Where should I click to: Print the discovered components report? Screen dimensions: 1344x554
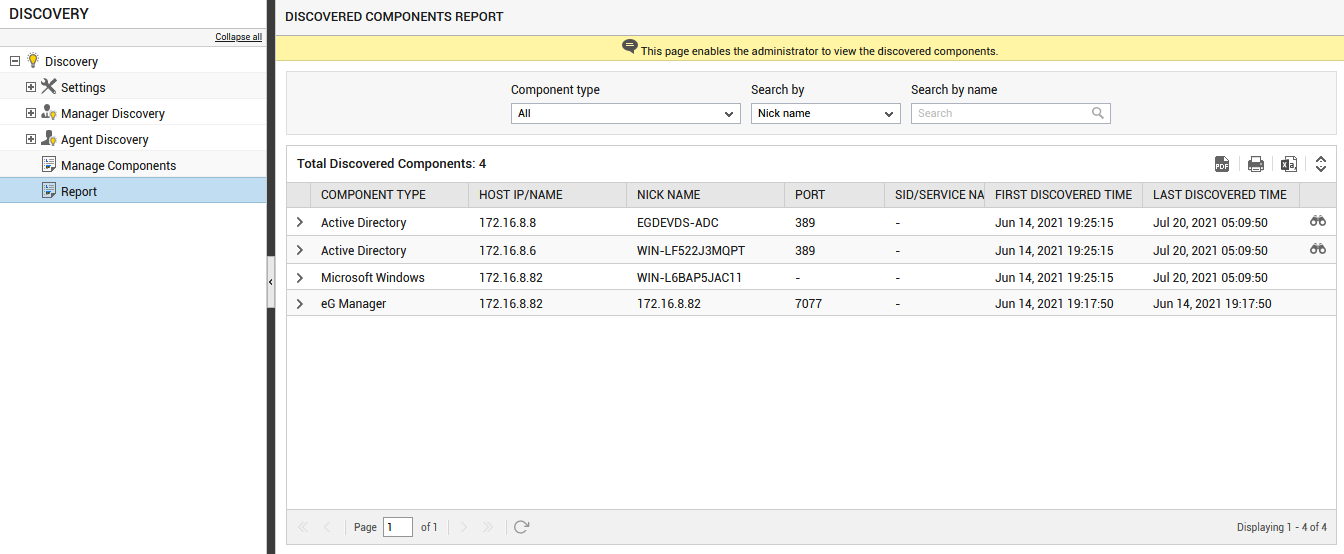pyautogui.click(x=1256, y=164)
